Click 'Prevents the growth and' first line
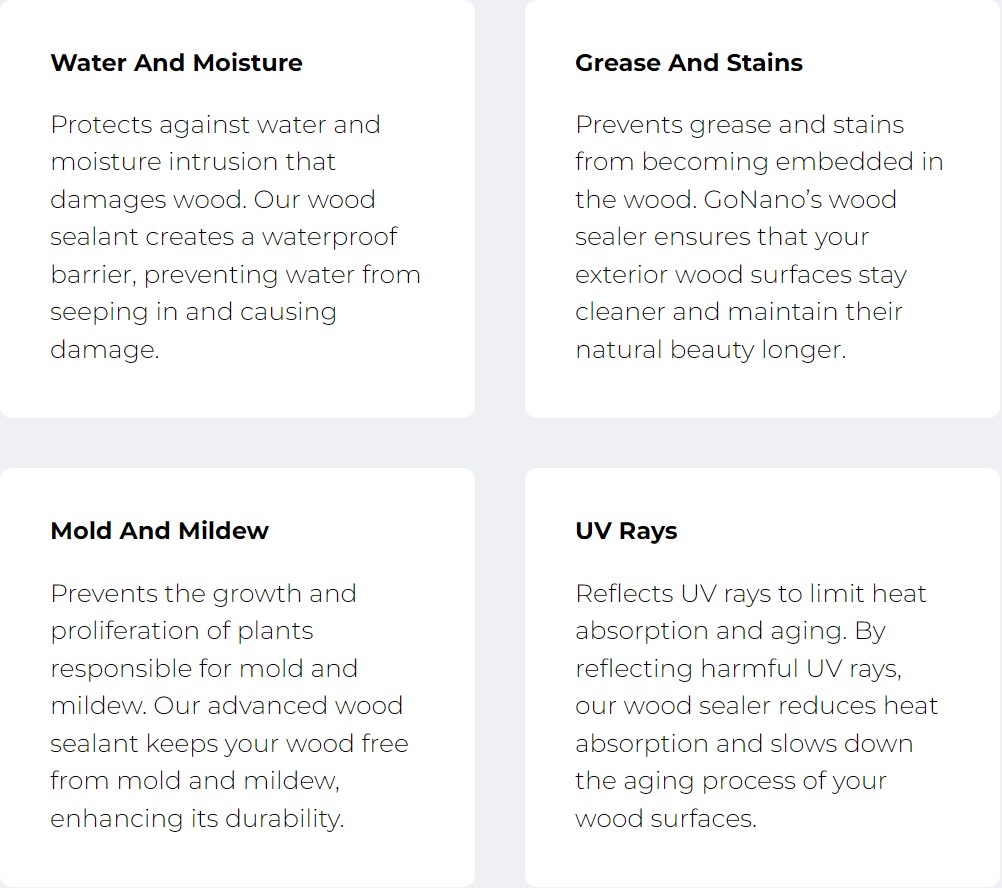 tap(203, 593)
